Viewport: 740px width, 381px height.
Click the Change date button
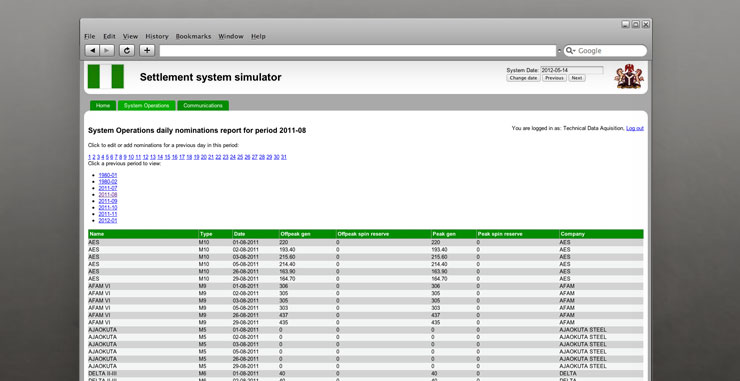tap(523, 78)
